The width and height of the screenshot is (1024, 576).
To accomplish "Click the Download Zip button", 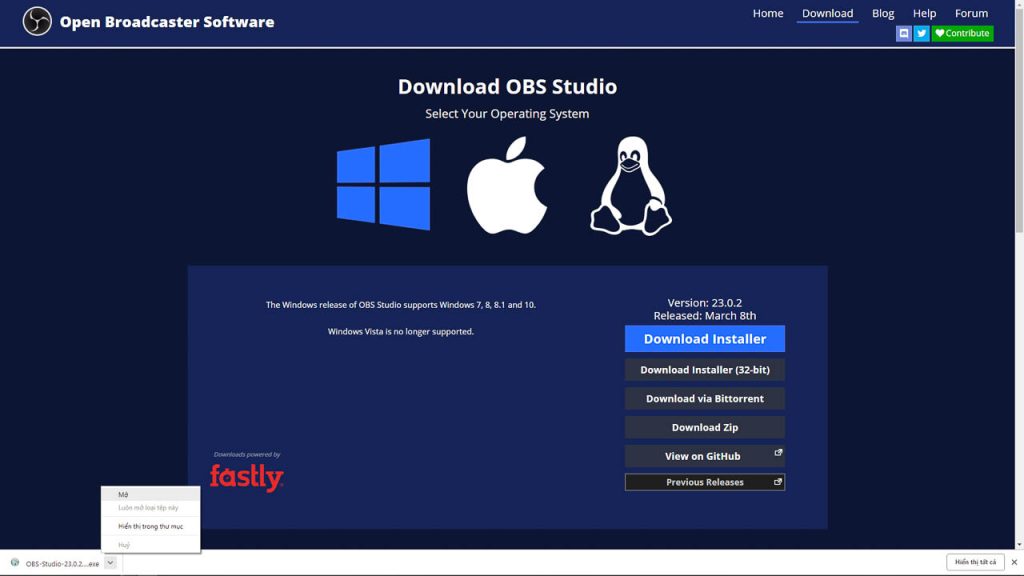I will 705,427.
